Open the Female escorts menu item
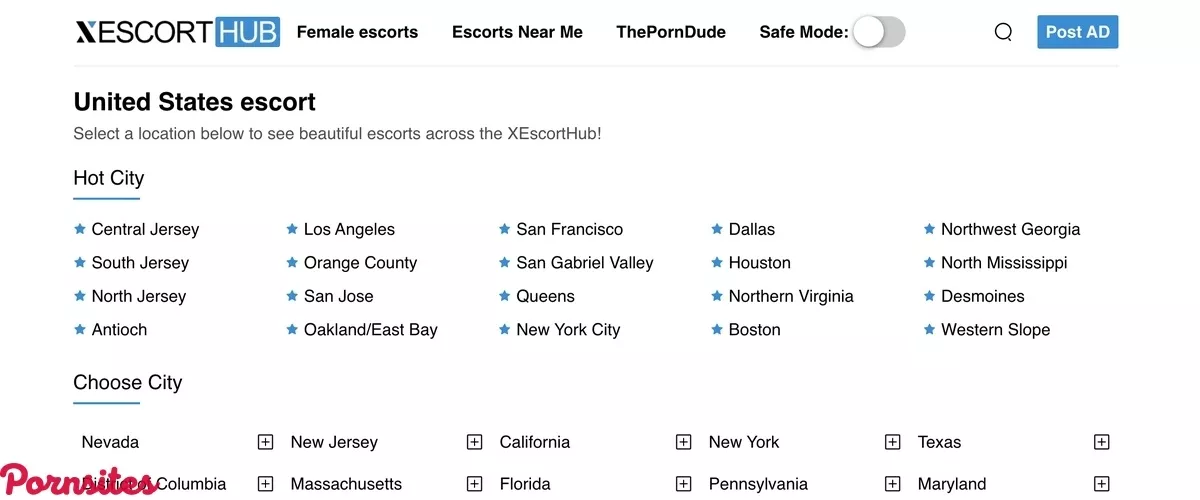The height and width of the screenshot is (500, 1200). point(357,32)
